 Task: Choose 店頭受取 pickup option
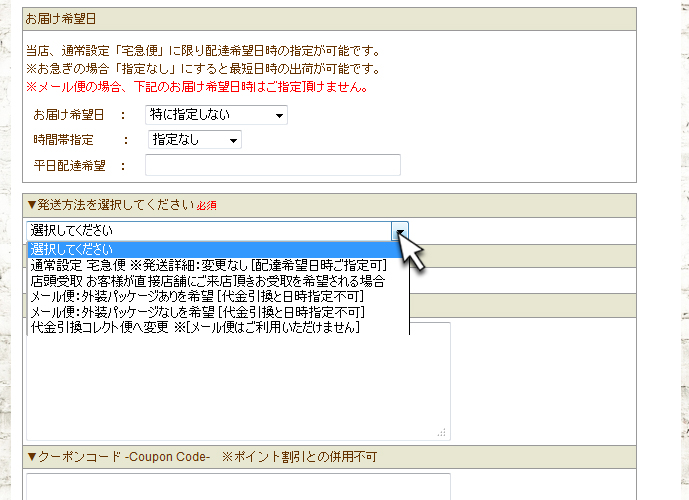[x=208, y=281]
